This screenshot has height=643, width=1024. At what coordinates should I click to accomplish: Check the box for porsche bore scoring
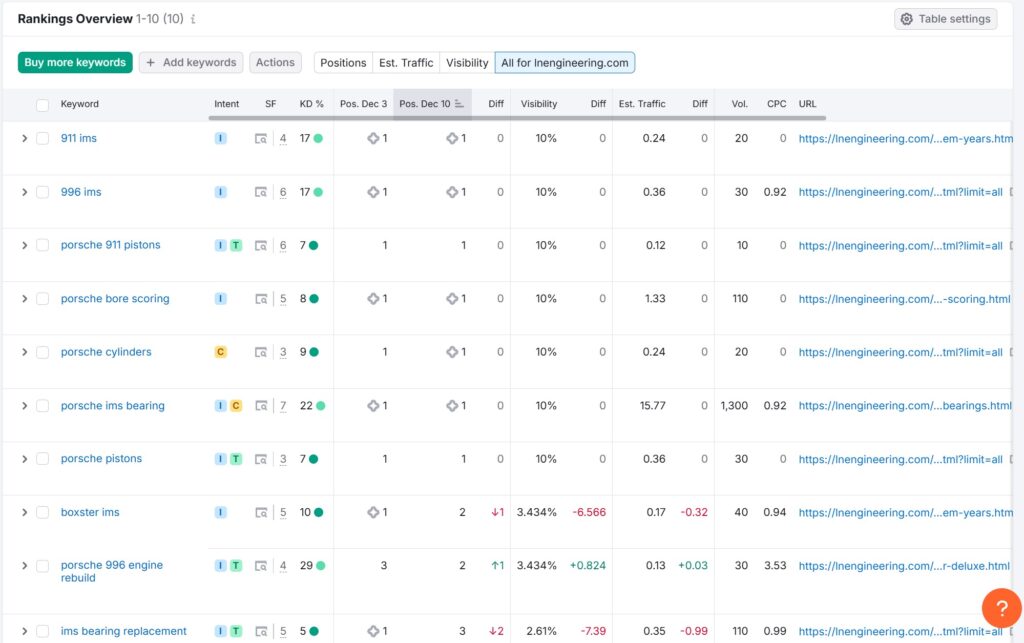point(42,299)
